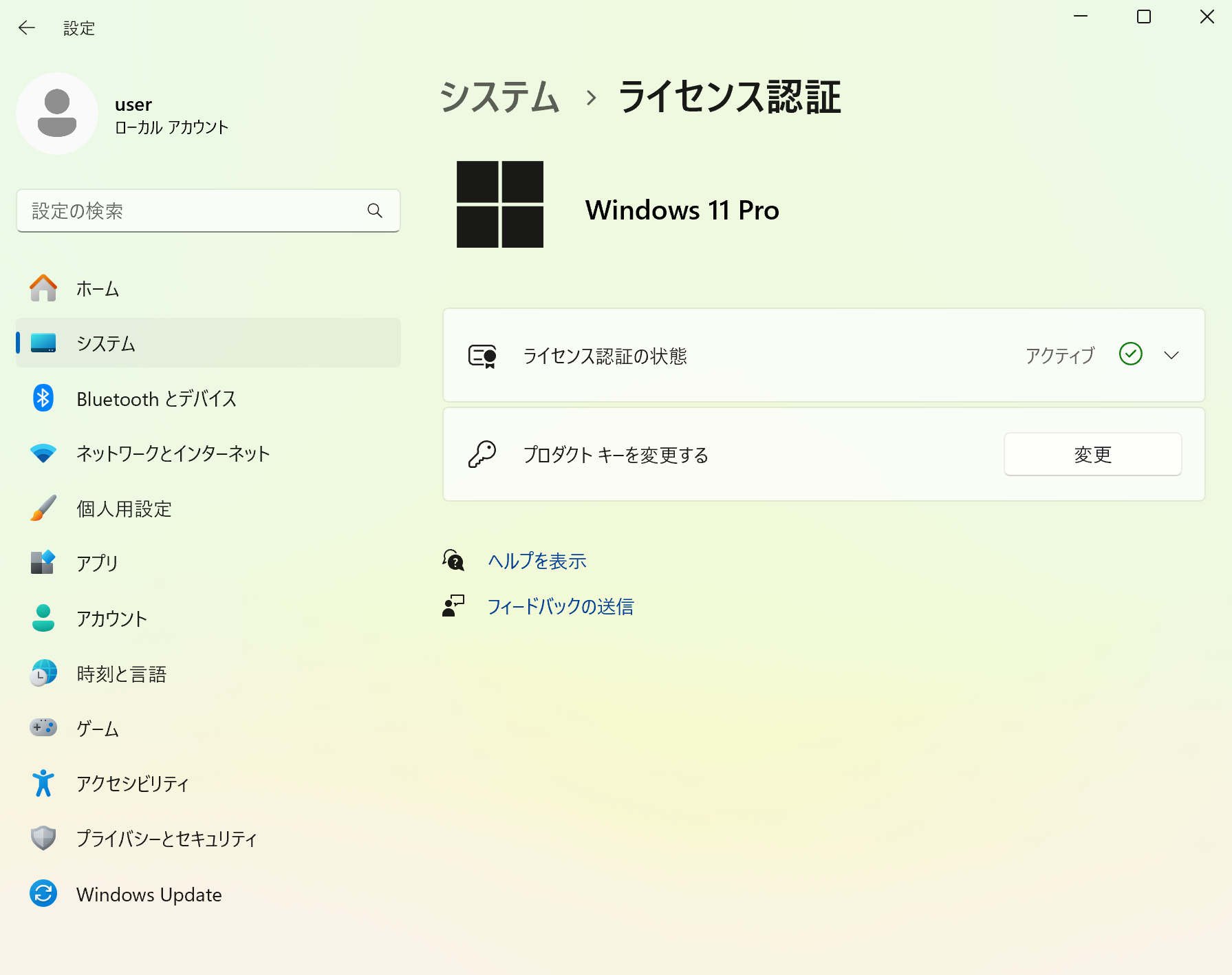Viewport: 1232px width, 975px height.
Task: Click the 変更 button
Action: point(1093,454)
